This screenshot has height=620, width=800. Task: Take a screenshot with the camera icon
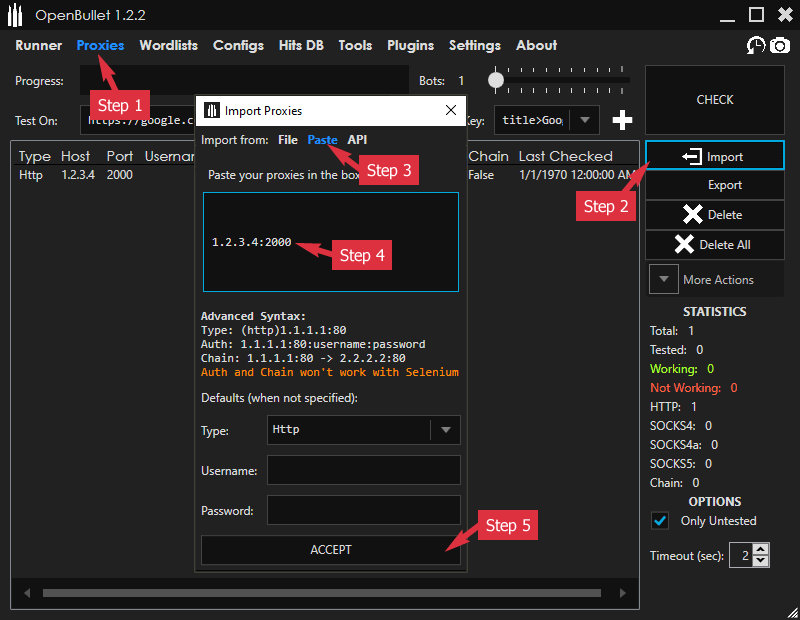point(780,45)
